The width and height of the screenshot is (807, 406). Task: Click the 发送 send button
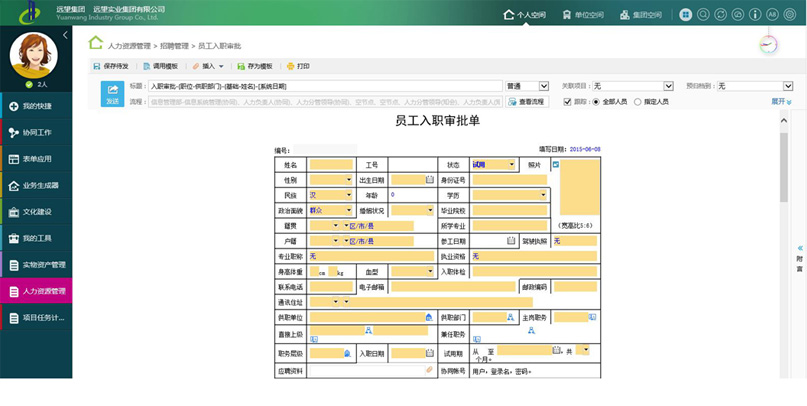[x=112, y=94]
